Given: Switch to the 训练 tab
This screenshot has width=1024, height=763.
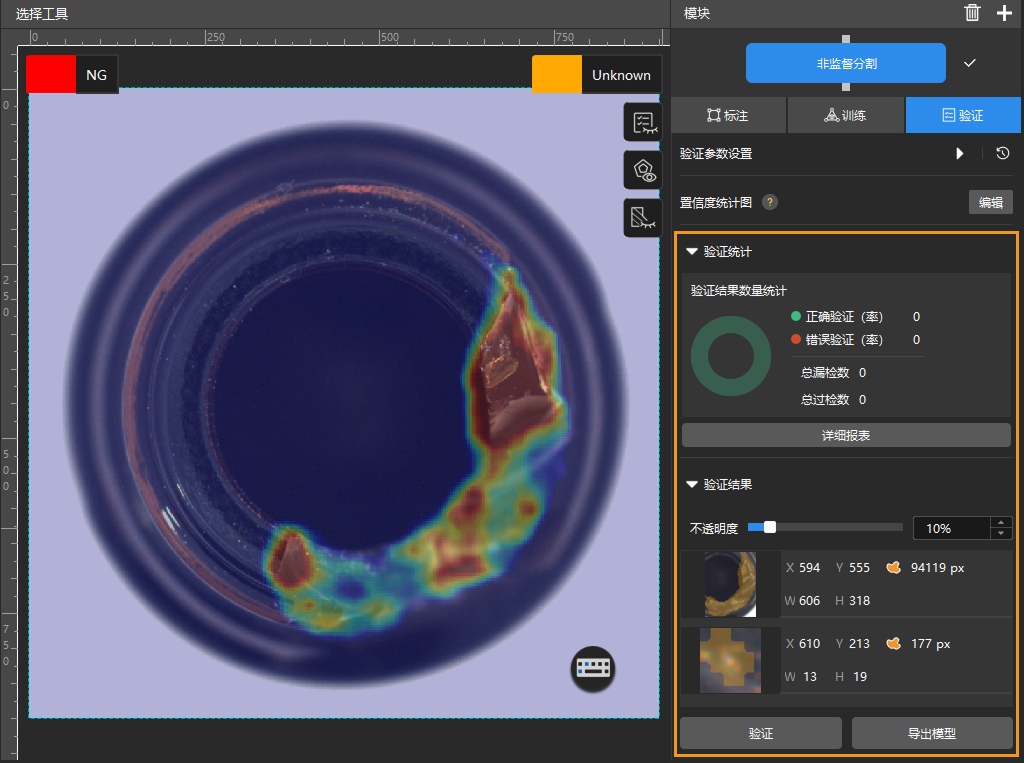Looking at the screenshot, I should point(845,116).
